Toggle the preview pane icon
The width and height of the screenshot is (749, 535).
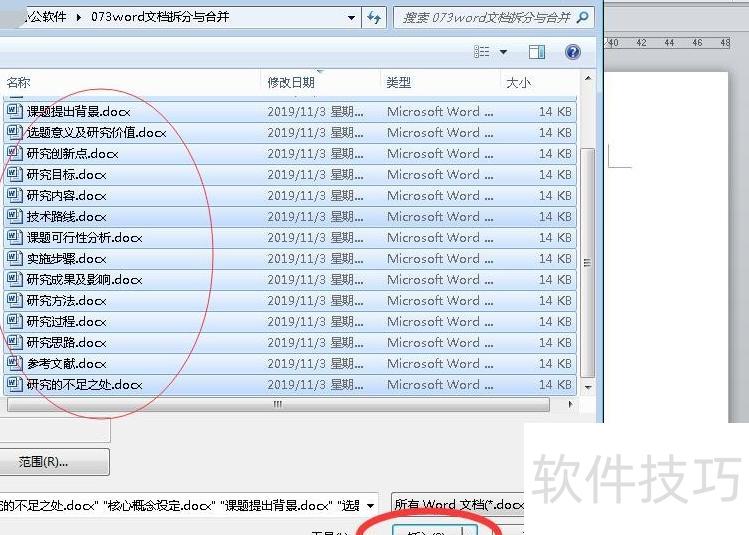[x=537, y=52]
